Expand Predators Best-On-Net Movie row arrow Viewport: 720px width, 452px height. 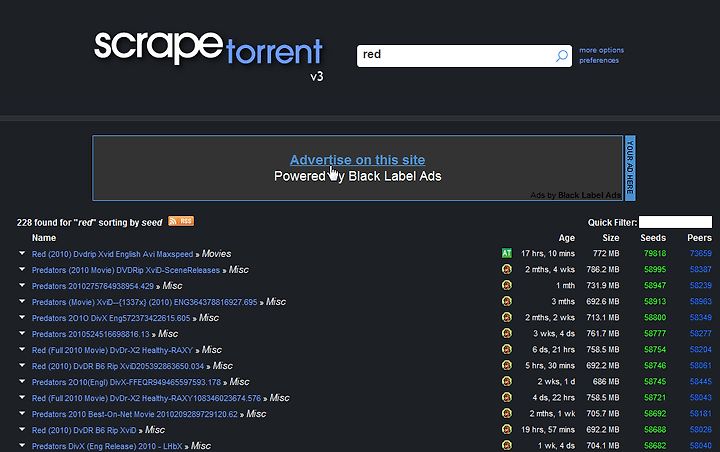[22, 413]
